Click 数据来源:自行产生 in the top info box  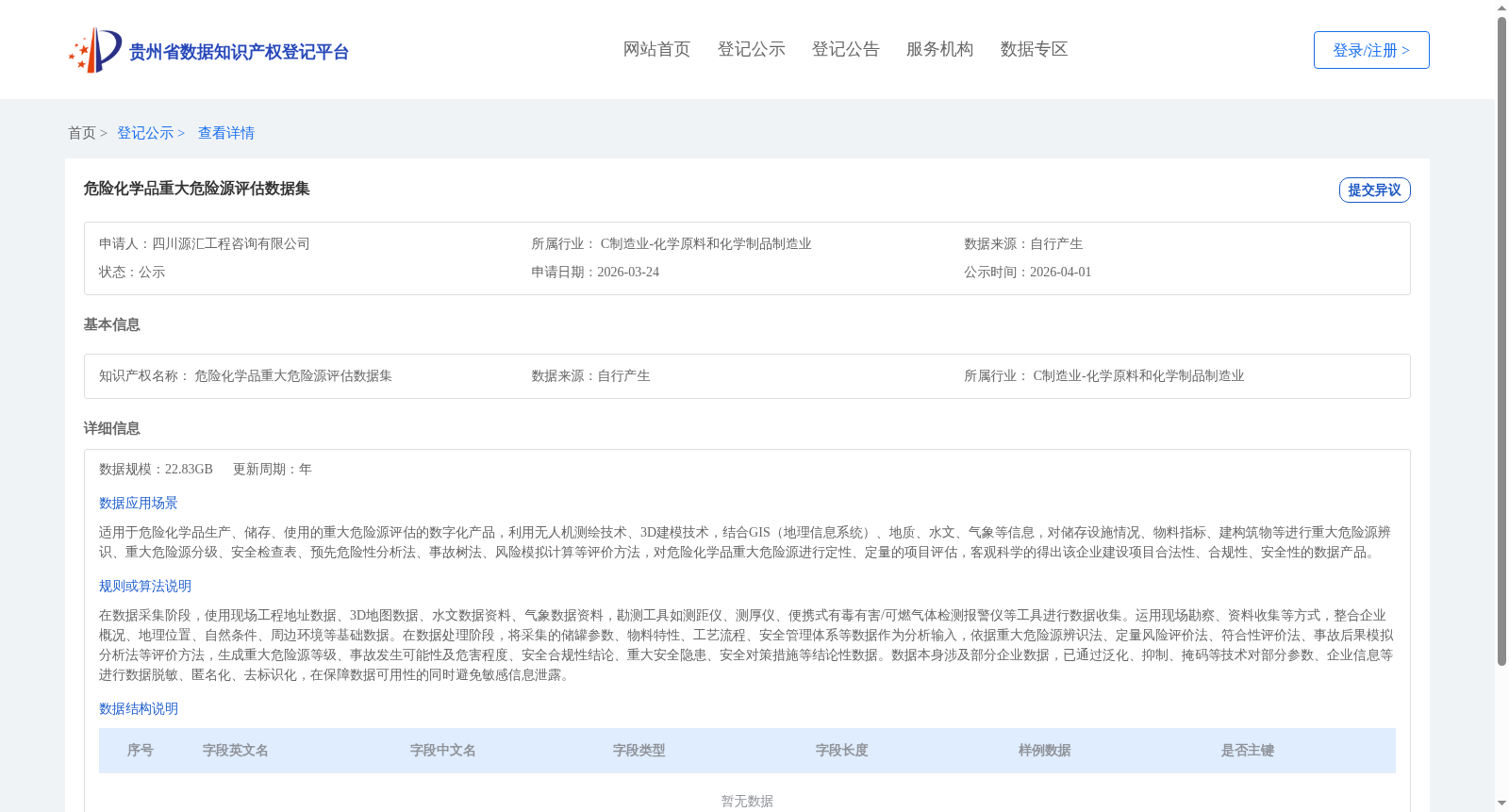click(x=1023, y=243)
